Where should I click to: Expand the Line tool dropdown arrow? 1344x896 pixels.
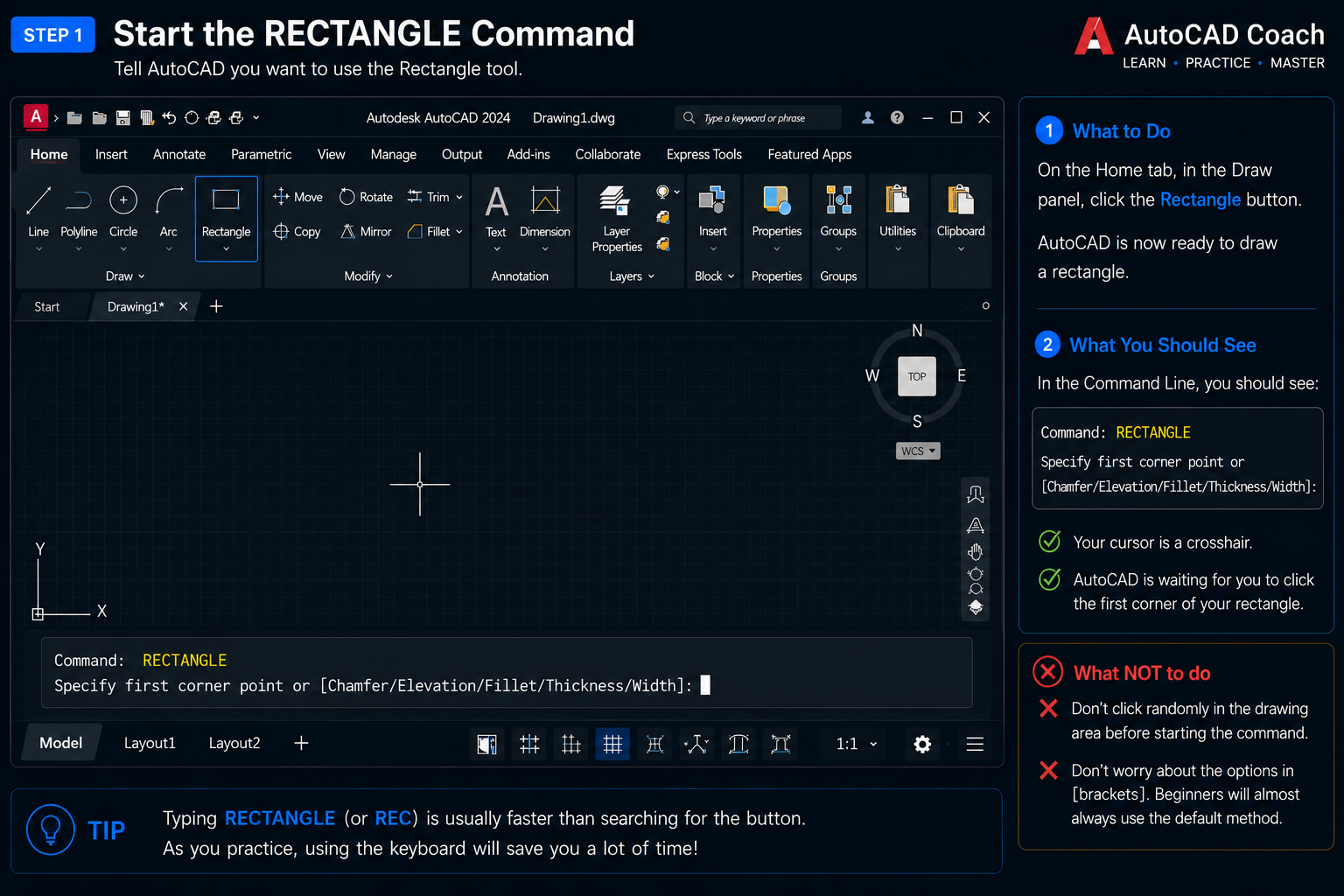[38, 249]
